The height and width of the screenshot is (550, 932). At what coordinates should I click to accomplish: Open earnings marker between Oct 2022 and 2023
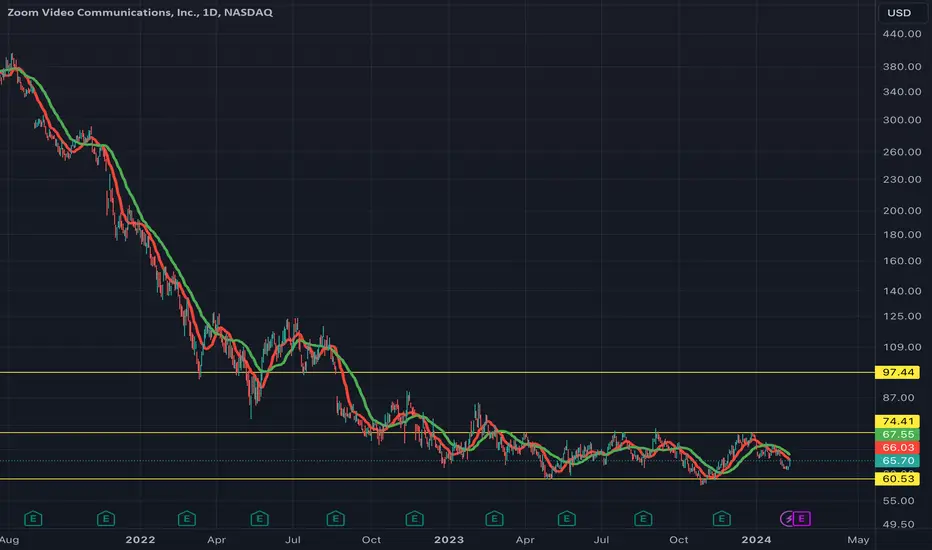click(x=414, y=519)
